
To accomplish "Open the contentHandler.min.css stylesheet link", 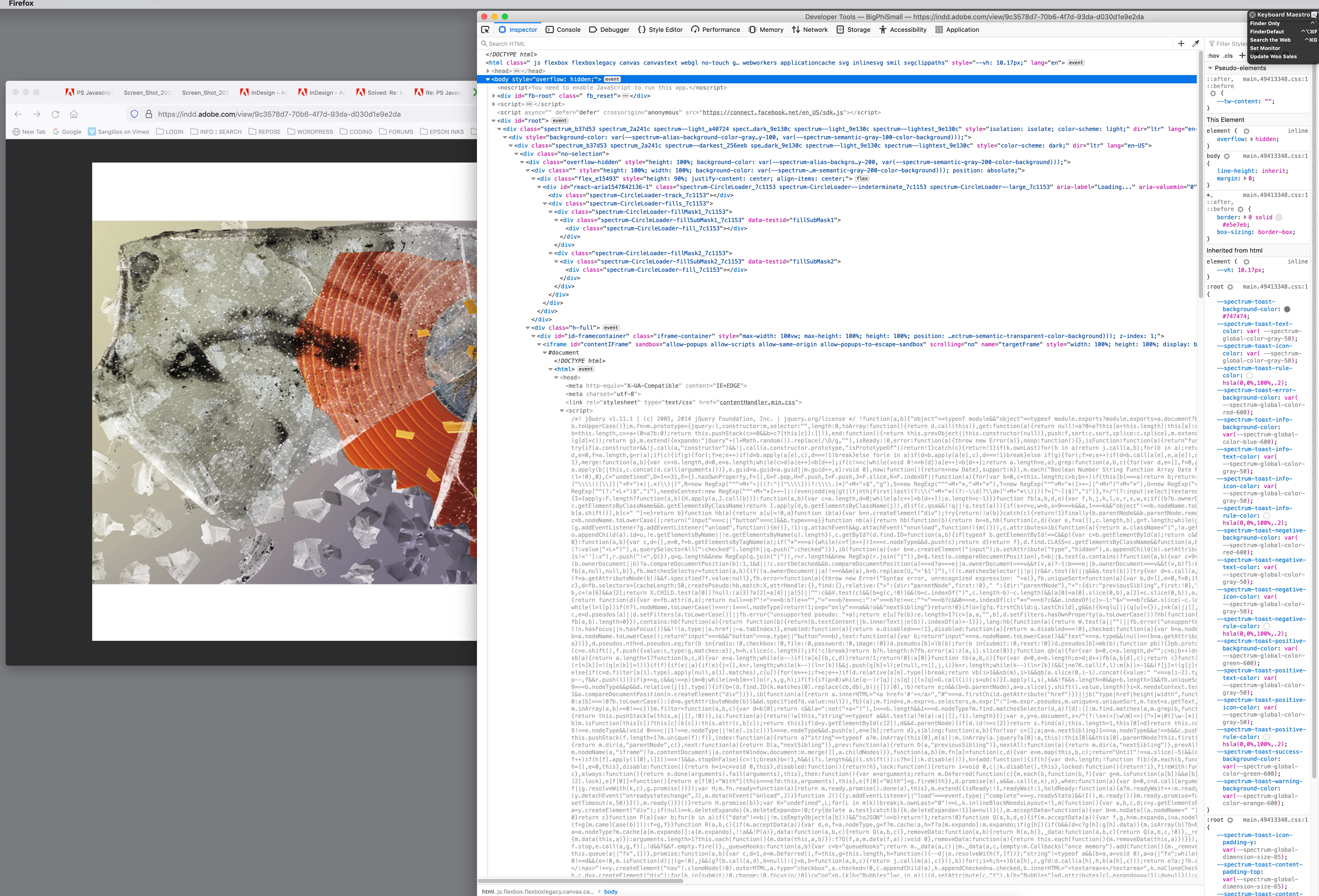I will (x=758, y=402).
